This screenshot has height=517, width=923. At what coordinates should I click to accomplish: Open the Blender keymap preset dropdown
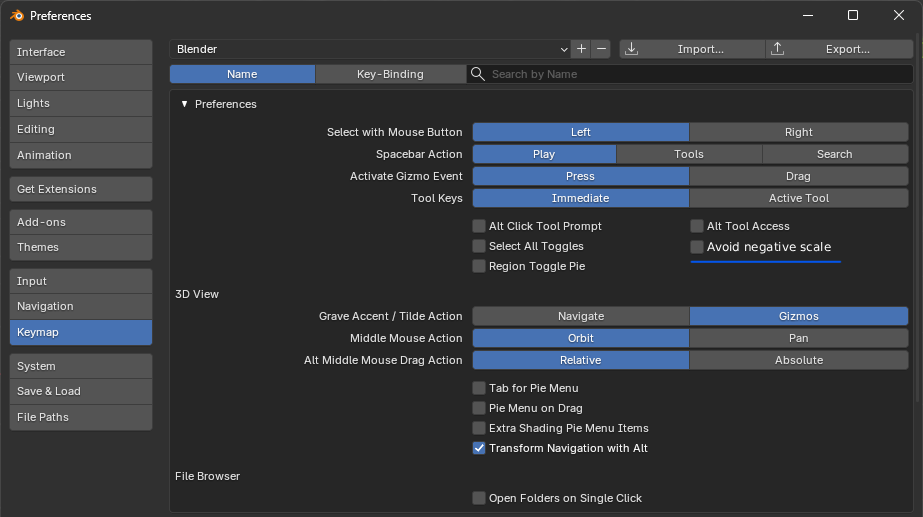coord(370,49)
